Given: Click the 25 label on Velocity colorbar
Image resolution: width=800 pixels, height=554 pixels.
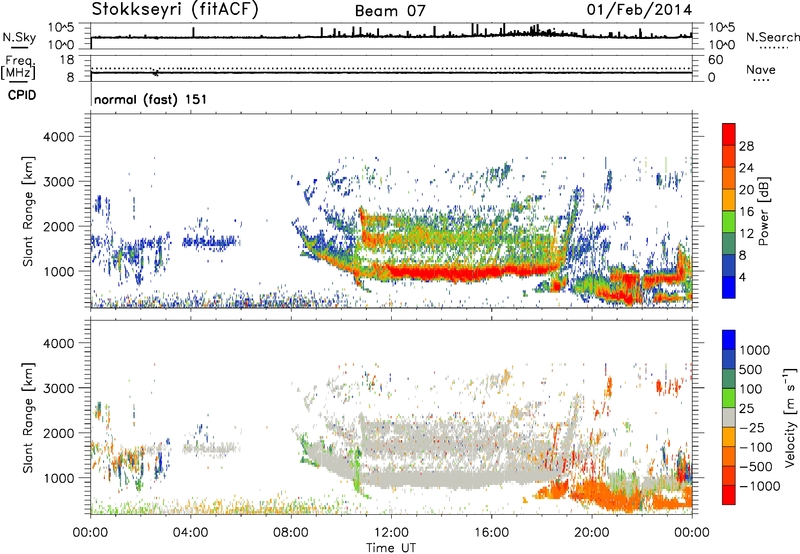Looking at the screenshot, I should coord(746,408).
